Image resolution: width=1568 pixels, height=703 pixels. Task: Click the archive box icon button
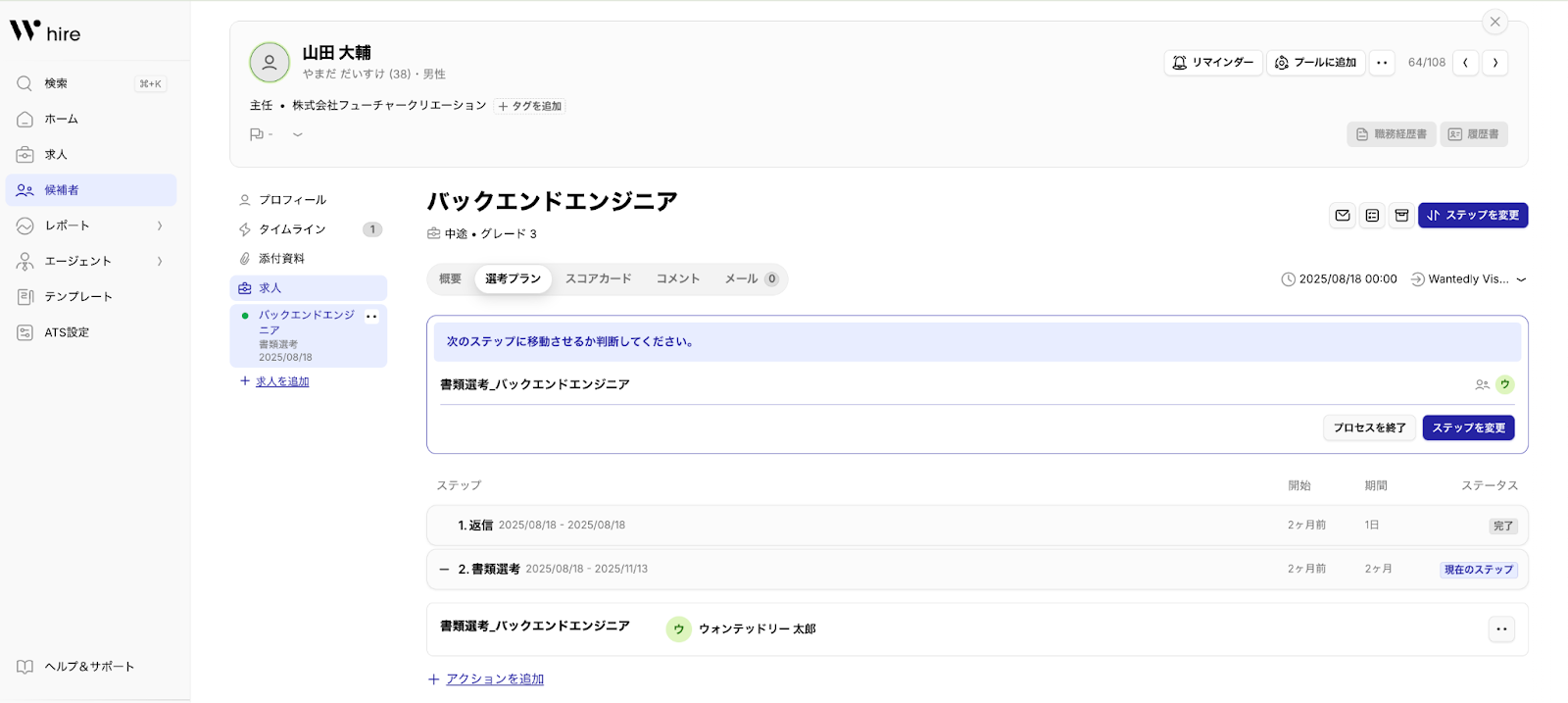[x=1401, y=216]
